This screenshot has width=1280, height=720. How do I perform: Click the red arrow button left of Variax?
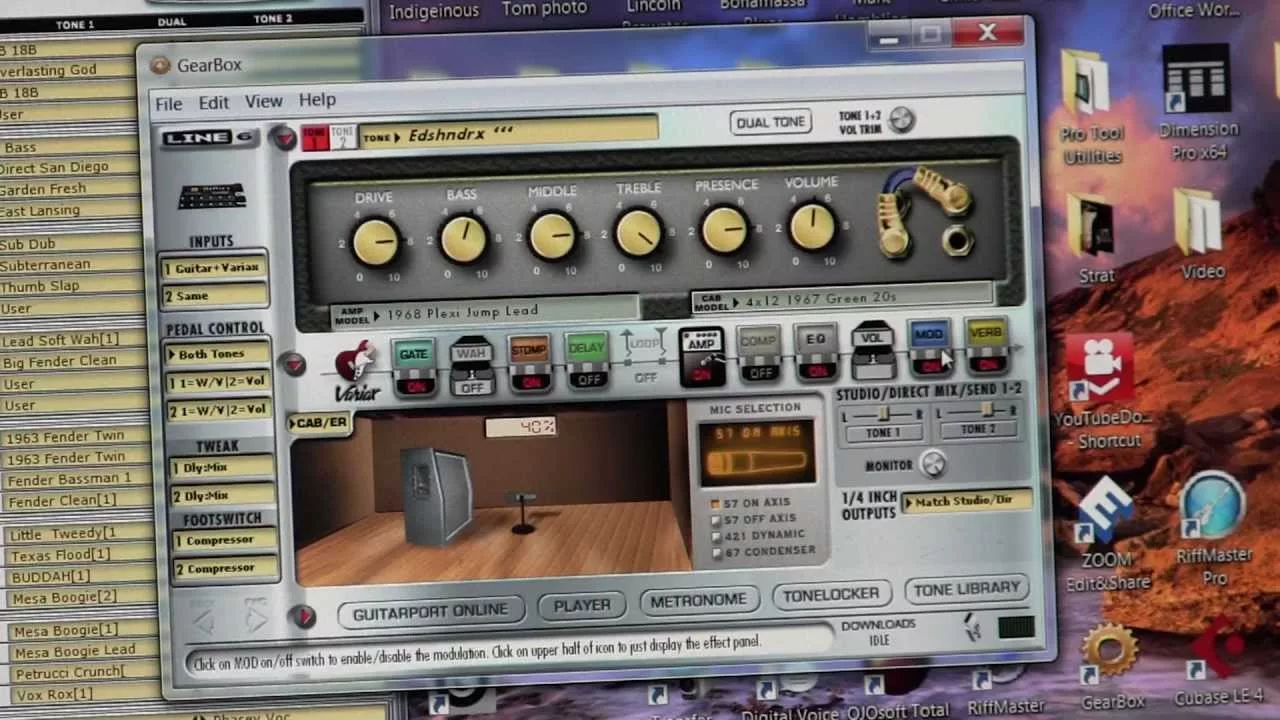pyautogui.click(x=293, y=365)
